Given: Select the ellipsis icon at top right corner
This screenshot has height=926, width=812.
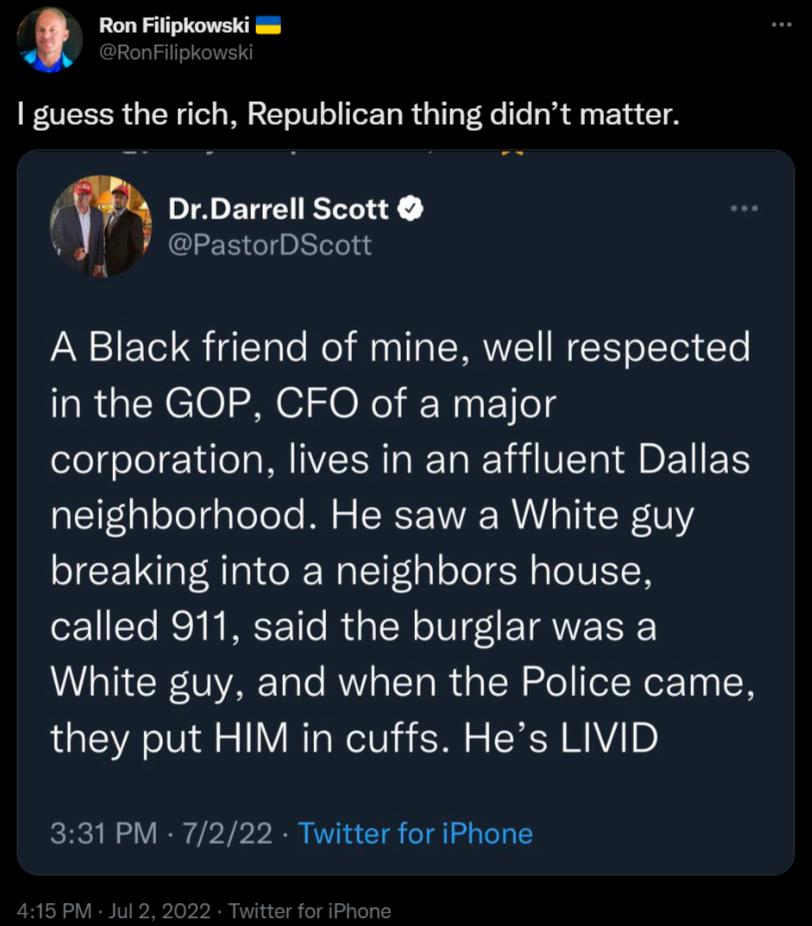Looking at the screenshot, I should [x=779, y=24].
